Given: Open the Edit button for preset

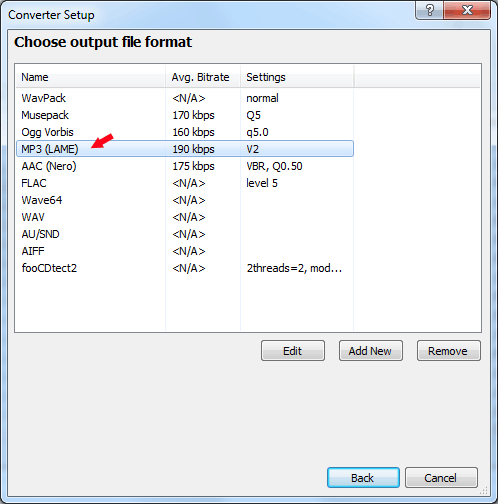Looking at the screenshot, I should [x=293, y=351].
